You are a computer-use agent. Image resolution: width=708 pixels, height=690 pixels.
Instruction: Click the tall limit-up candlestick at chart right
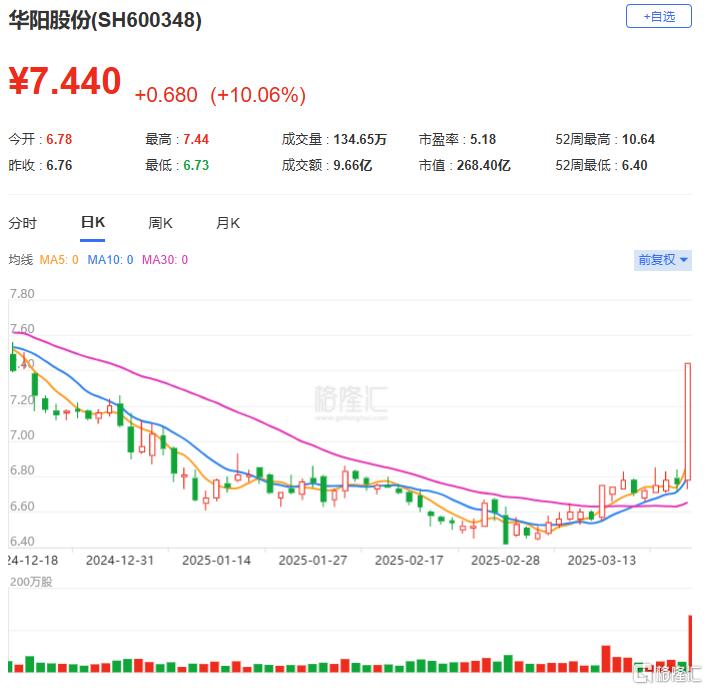click(688, 421)
